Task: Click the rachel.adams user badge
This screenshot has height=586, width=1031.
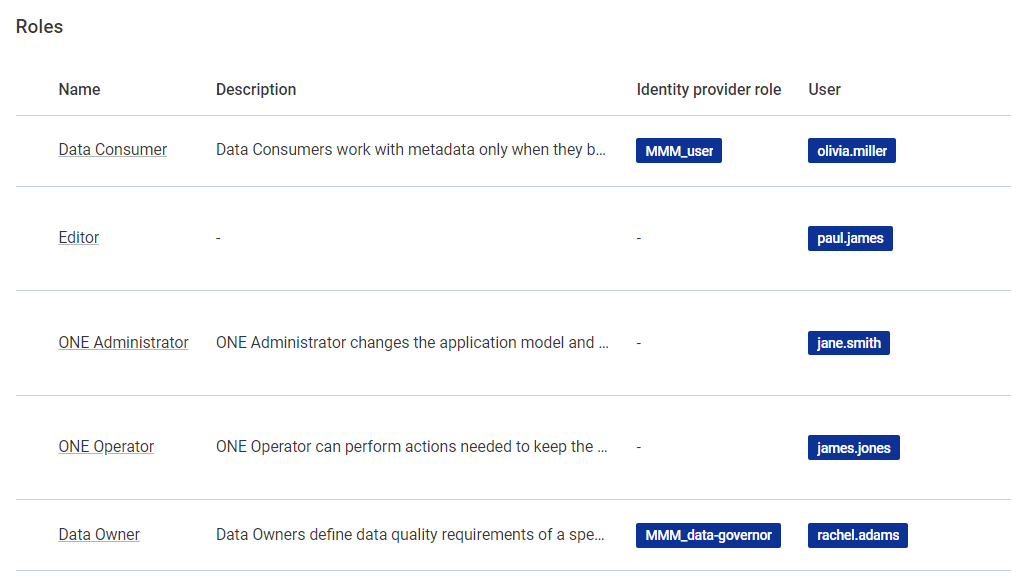Action: pos(857,535)
